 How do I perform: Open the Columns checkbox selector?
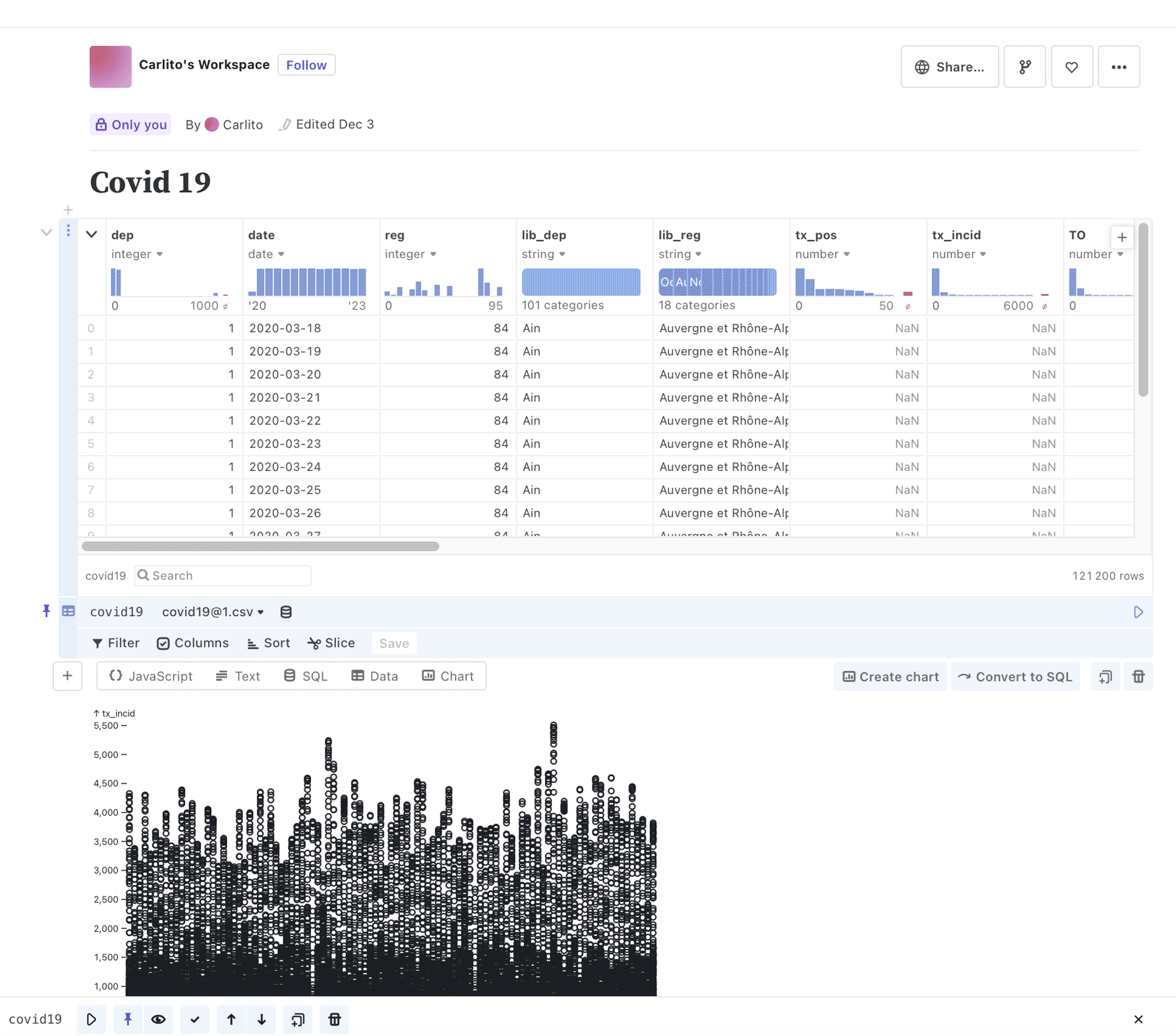(193, 643)
